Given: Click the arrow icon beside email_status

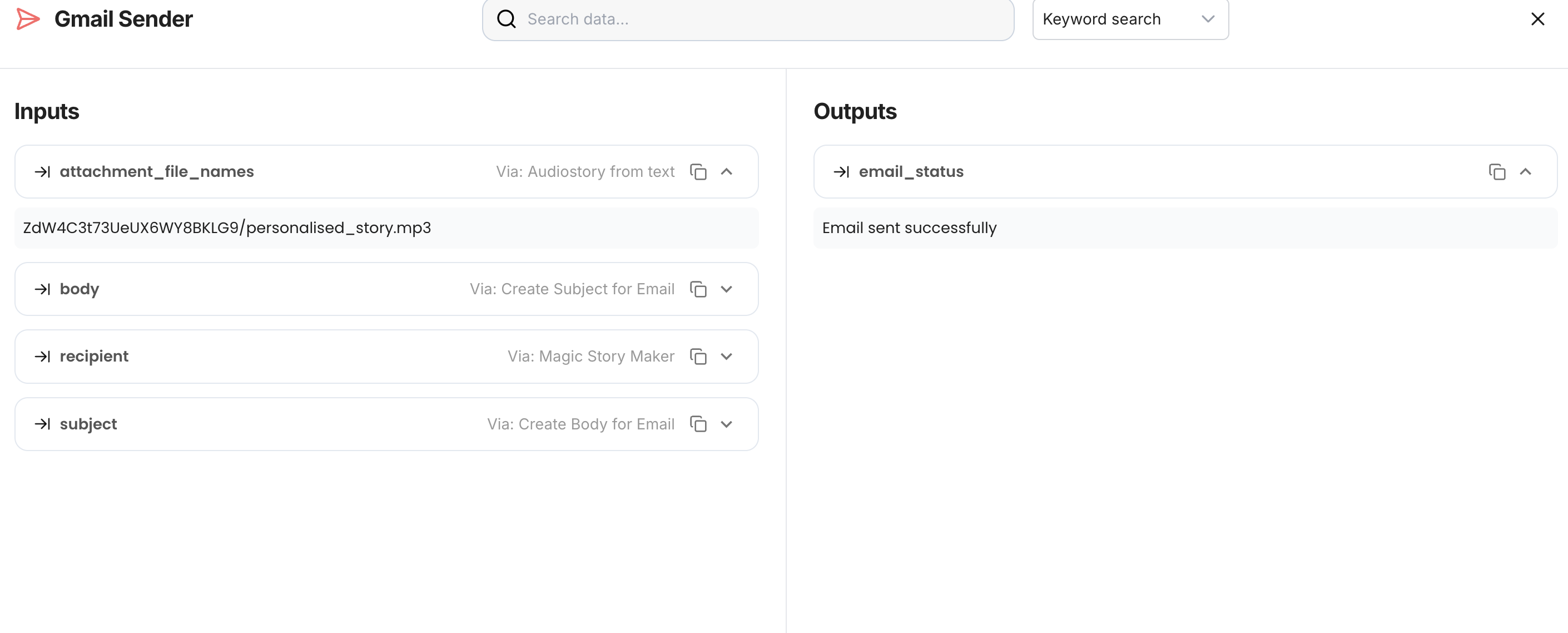Looking at the screenshot, I should tap(842, 172).
